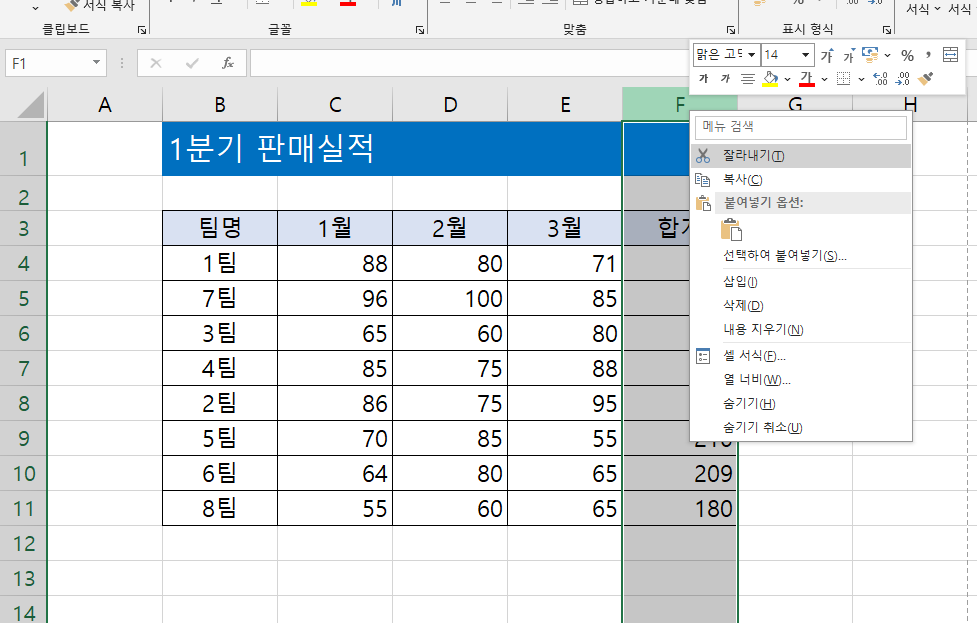The width and height of the screenshot is (977, 623).
Task: Choose 내용 지우기 from context menu
Action: coord(801,330)
